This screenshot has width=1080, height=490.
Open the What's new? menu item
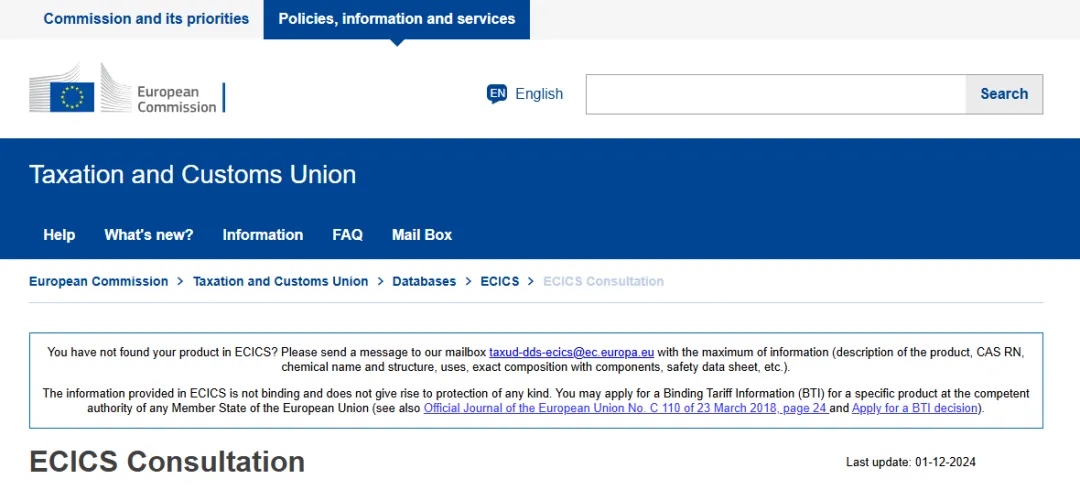point(149,235)
